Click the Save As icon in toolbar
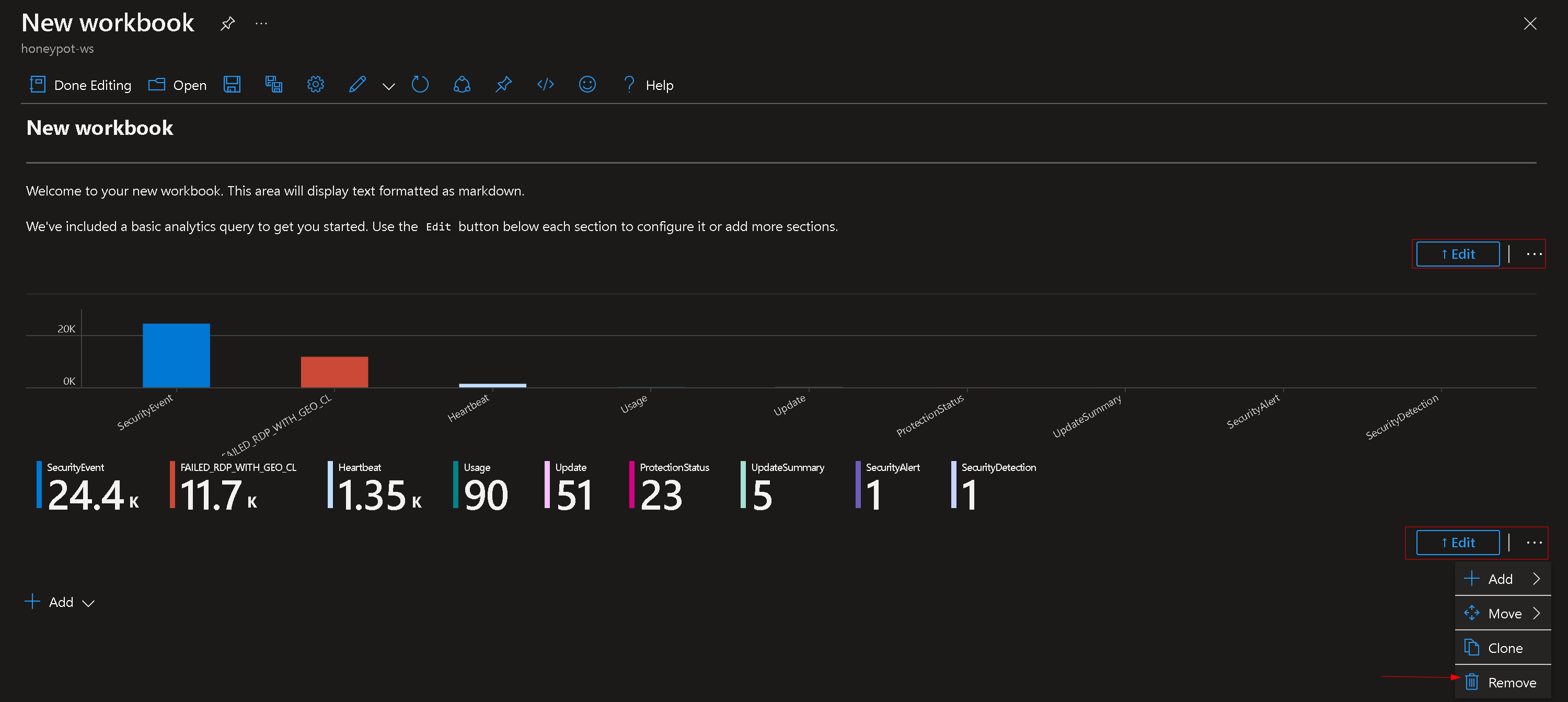 click(x=274, y=85)
